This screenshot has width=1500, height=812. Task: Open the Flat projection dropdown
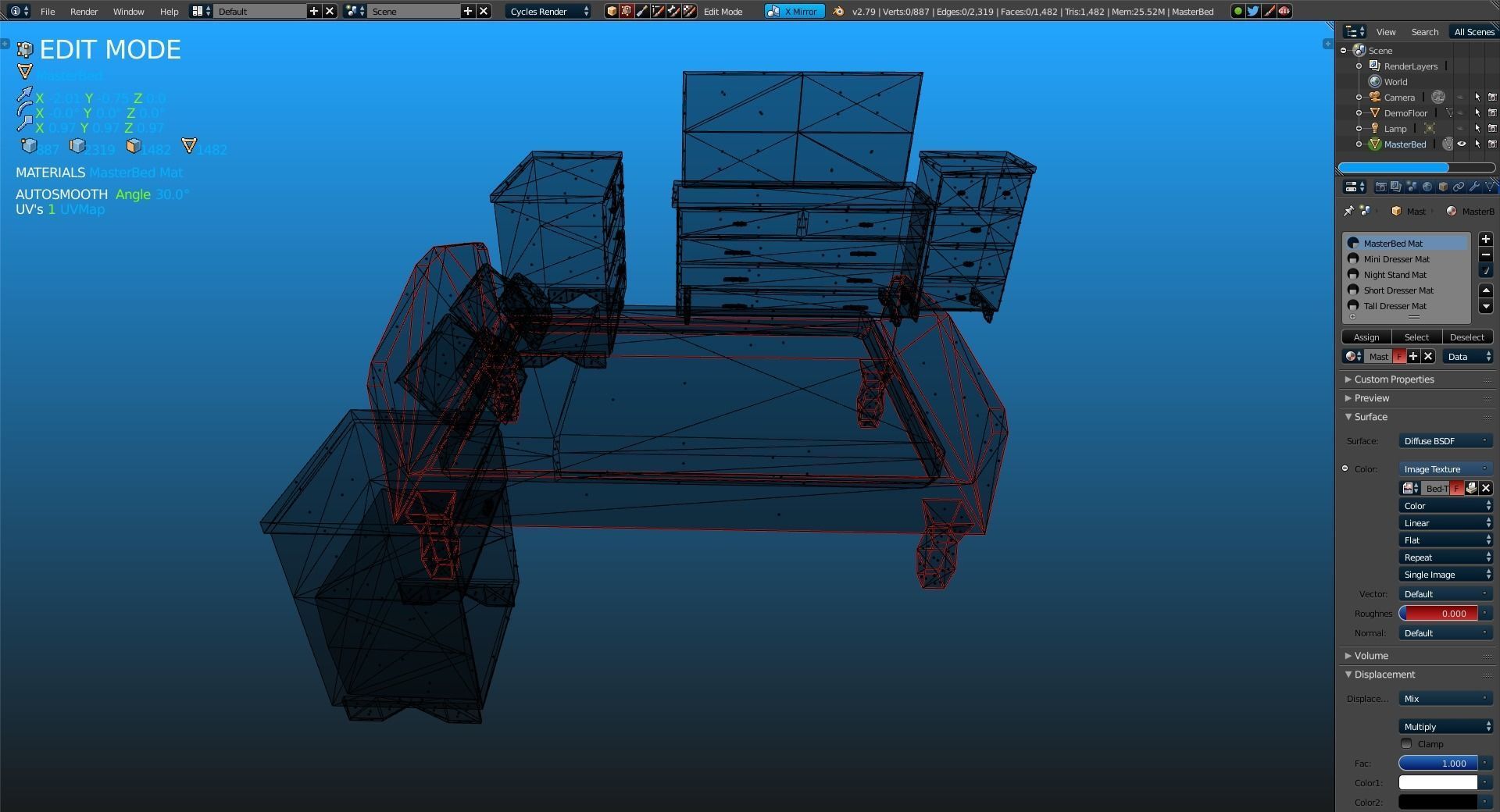pyautogui.click(x=1445, y=540)
